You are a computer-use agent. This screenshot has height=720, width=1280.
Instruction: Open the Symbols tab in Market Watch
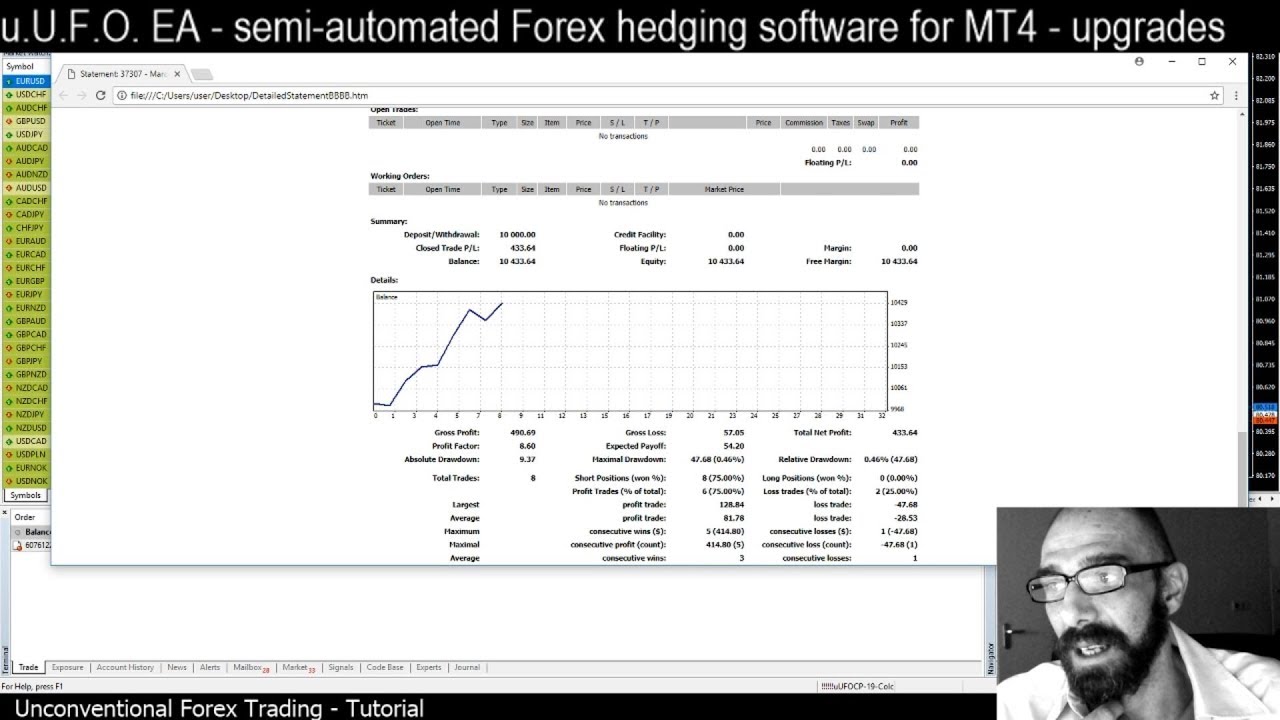[25, 495]
